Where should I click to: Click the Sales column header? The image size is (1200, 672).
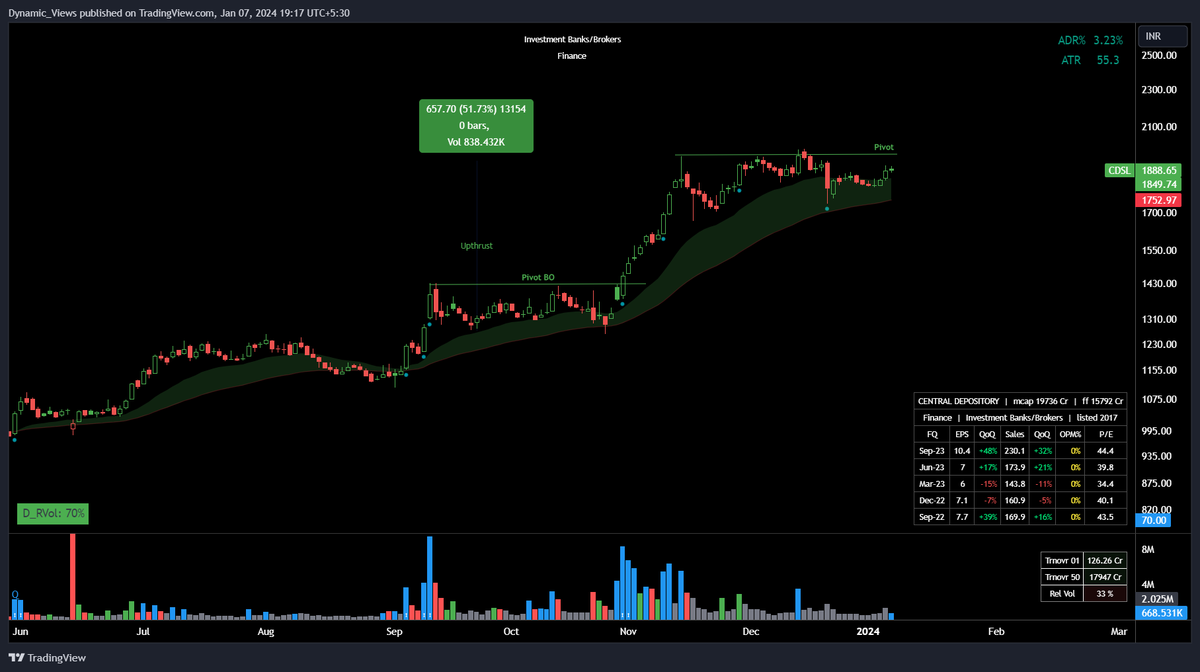pyautogui.click(x=1015, y=434)
